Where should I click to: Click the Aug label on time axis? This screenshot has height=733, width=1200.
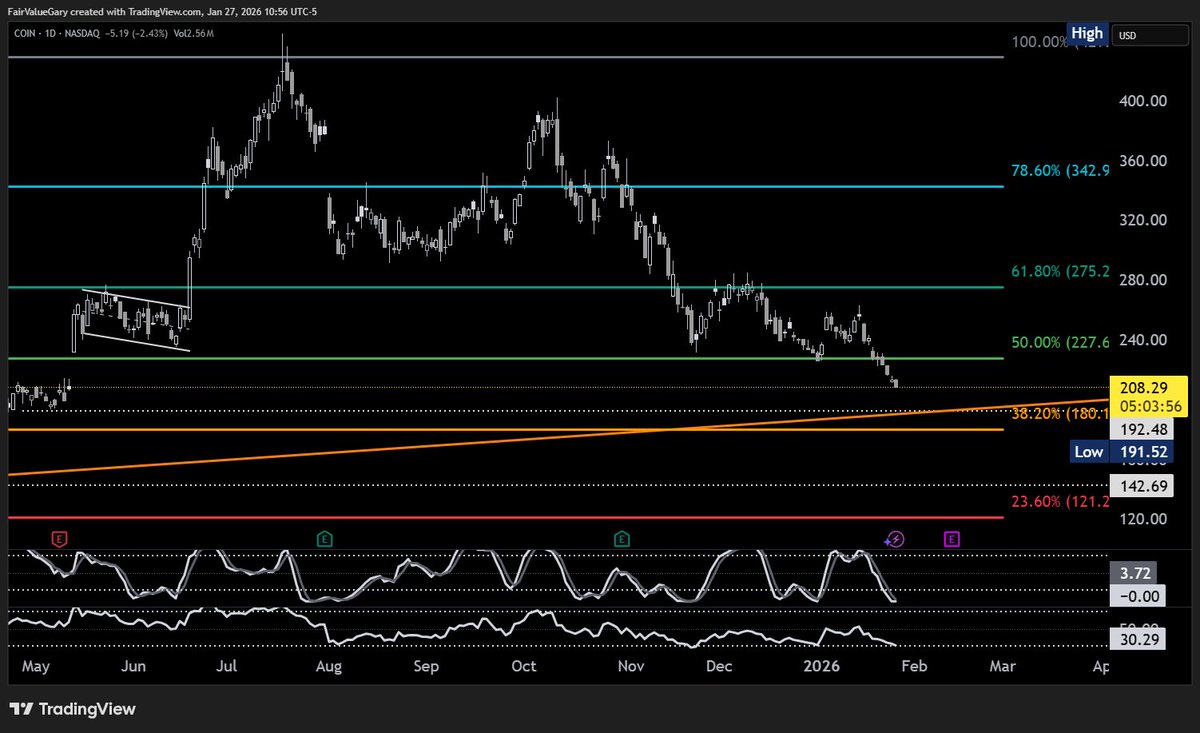pos(329,666)
